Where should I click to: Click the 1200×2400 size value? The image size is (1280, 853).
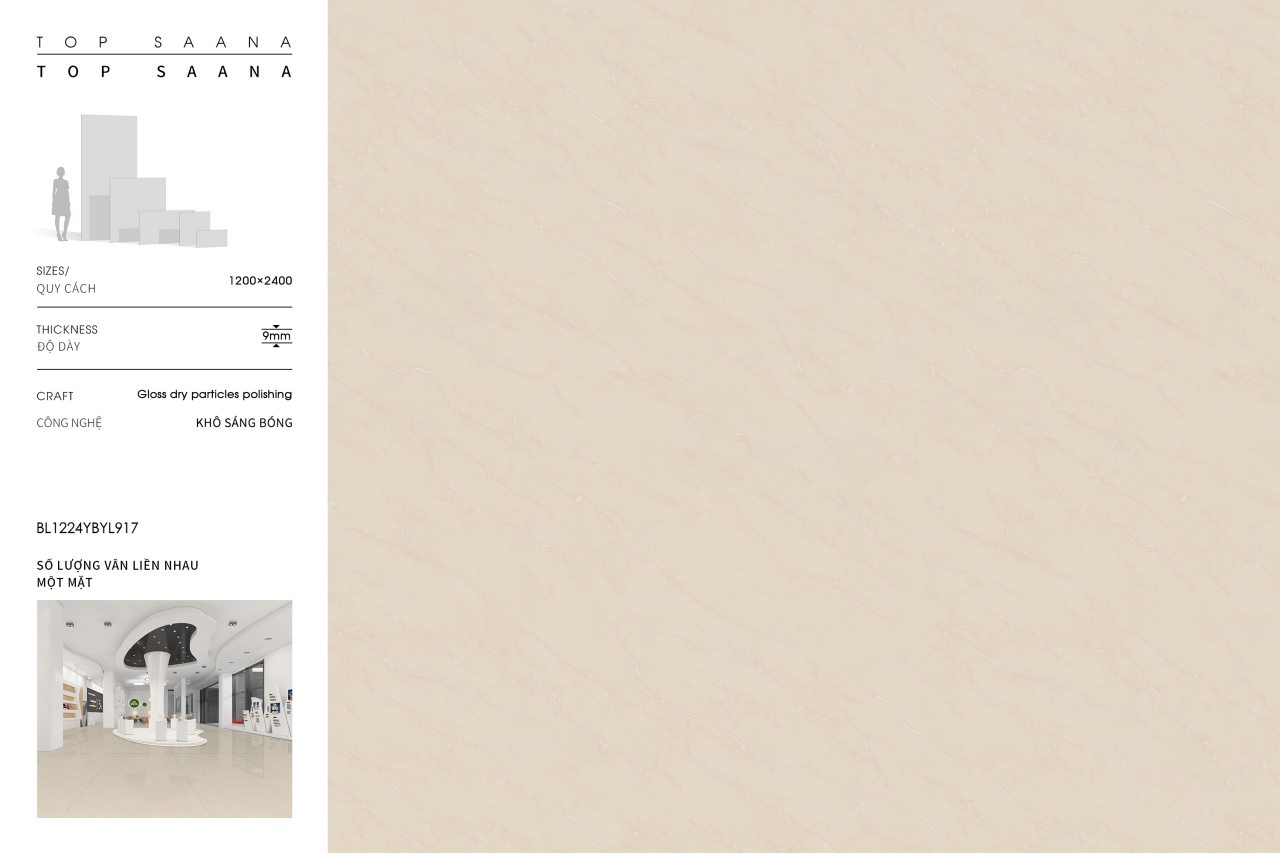coord(260,281)
